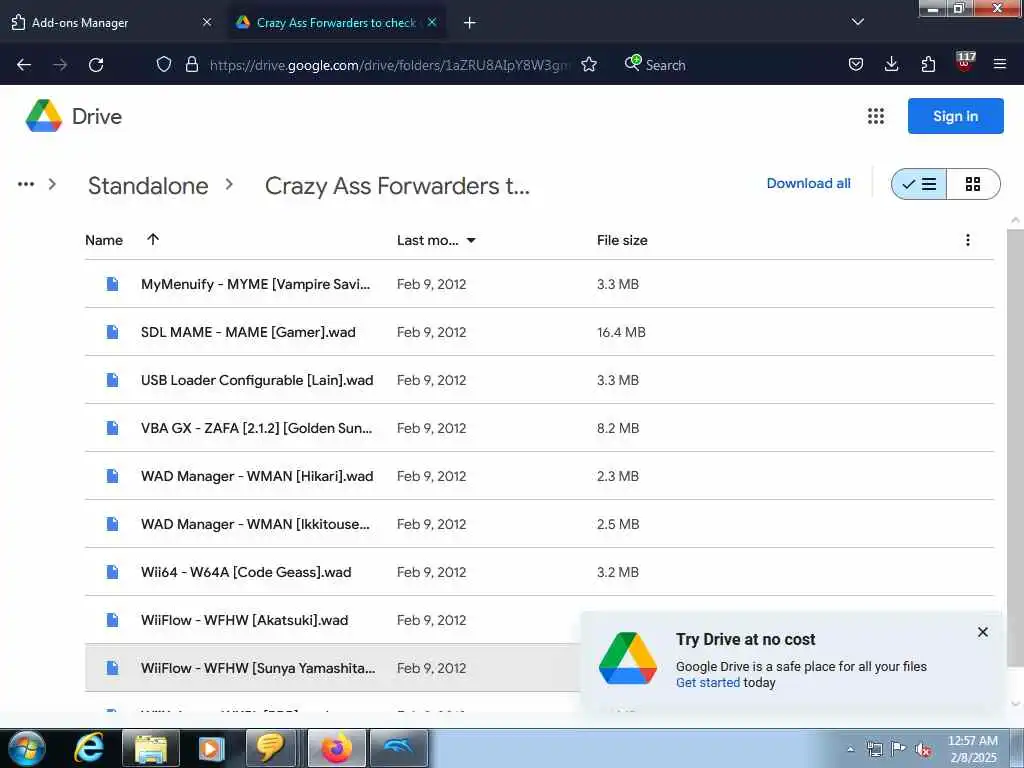Open the Google apps grid
The height and width of the screenshot is (768, 1024).
pos(876,116)
